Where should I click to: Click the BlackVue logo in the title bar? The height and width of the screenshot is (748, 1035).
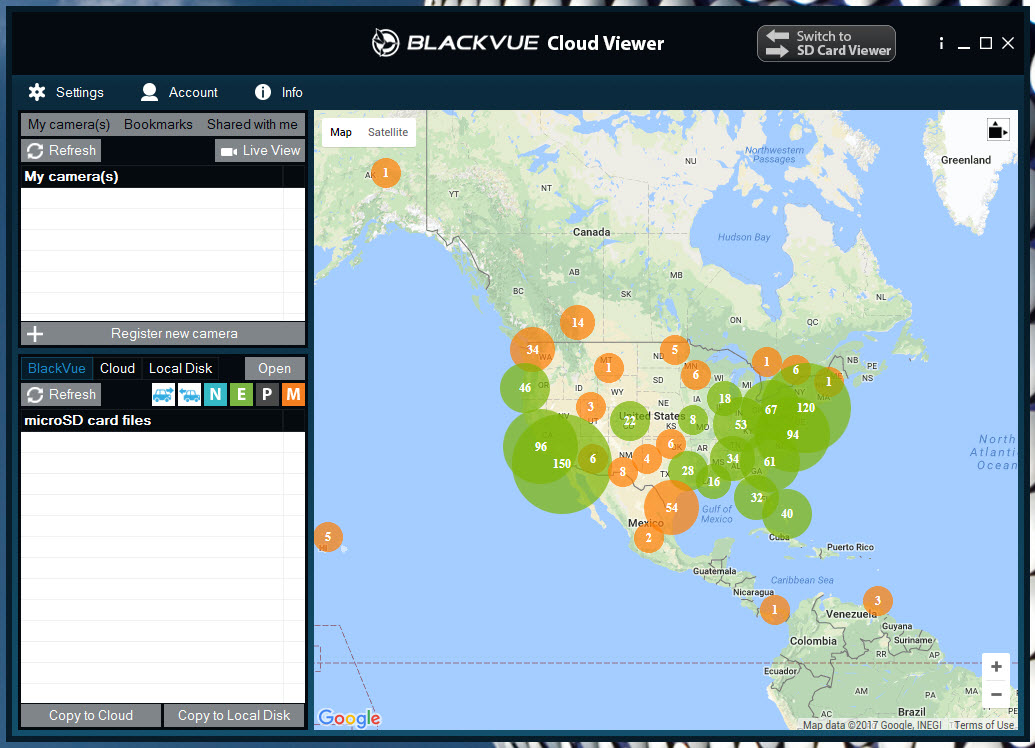[385, 43]
